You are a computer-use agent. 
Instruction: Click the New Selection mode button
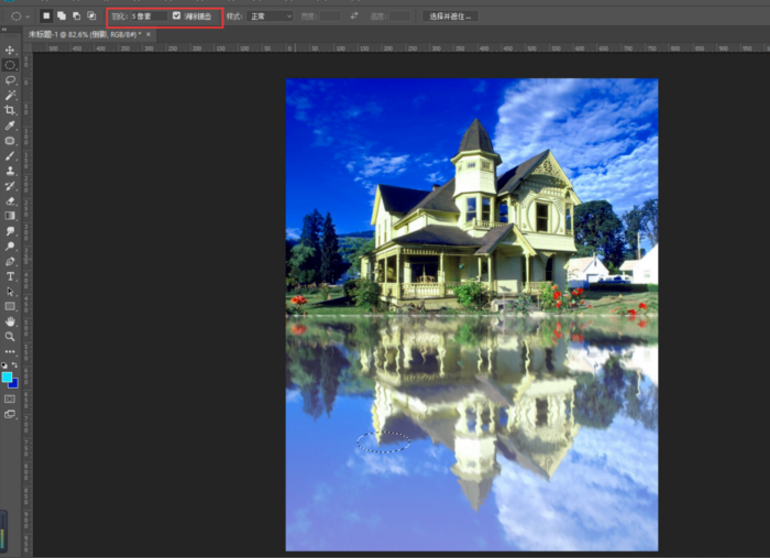tap(46, 16)
